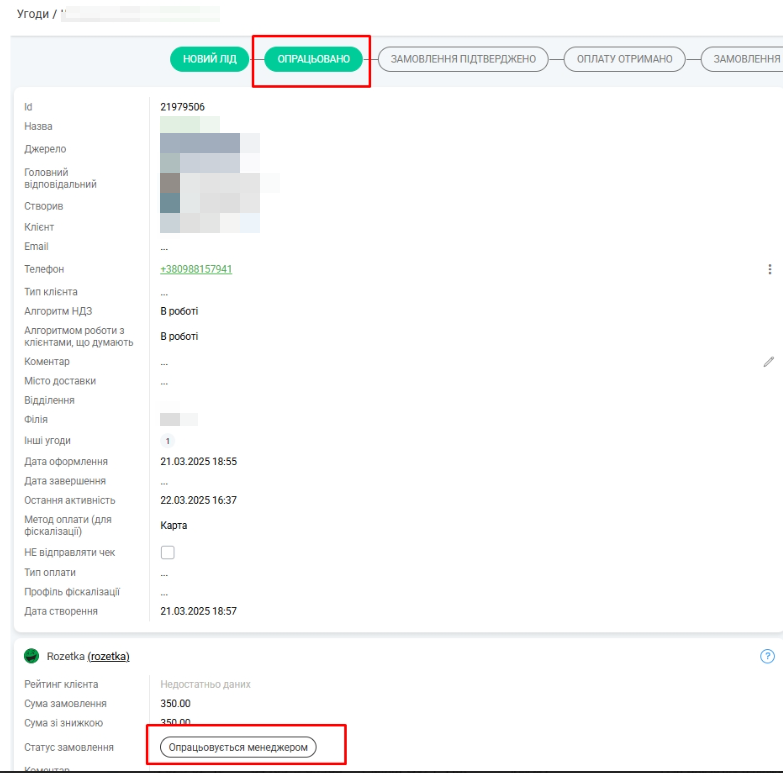Change the Метод оплати 'Карта' value

pos(173,525)
